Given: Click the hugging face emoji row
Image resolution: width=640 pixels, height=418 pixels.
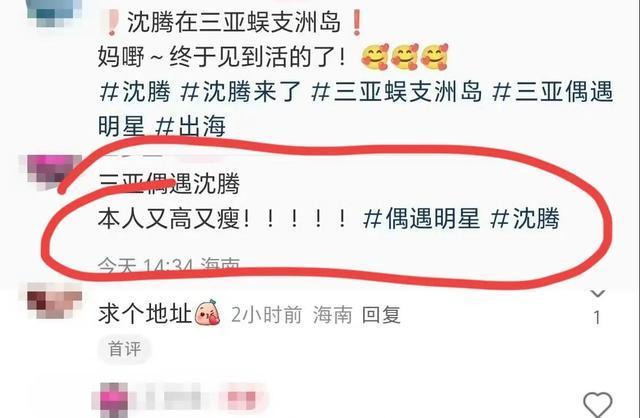Looking at the screenshot, I should (x=405, y=57).
